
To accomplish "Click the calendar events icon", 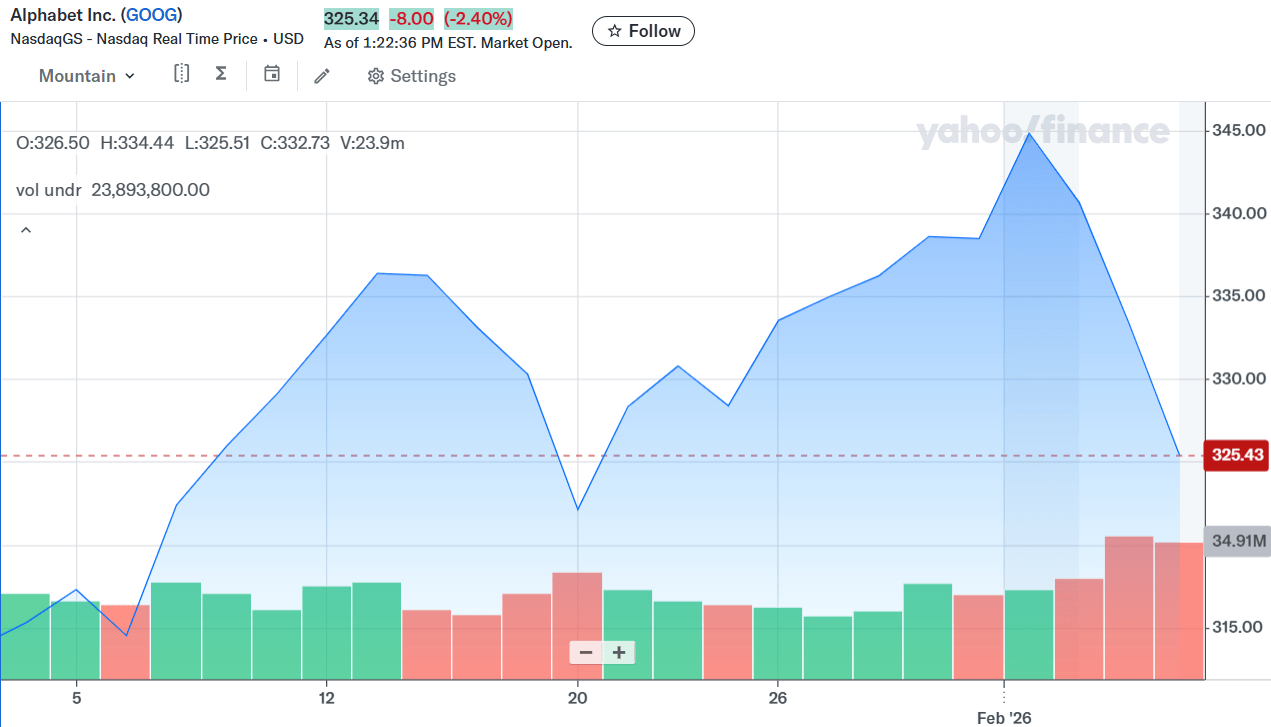I will (x=272, y=74).
